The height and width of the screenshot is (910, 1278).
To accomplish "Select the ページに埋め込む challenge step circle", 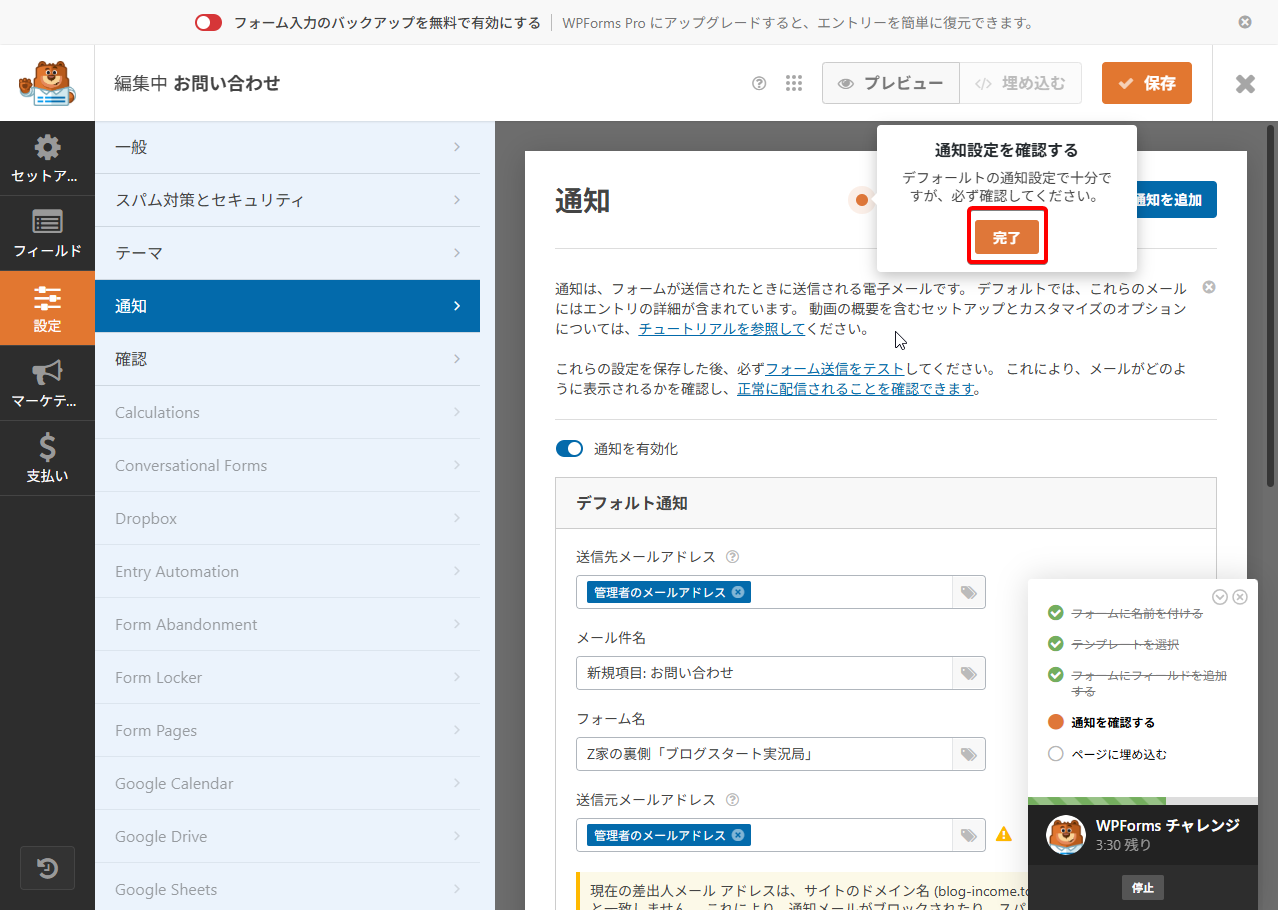I will (x=1055, y=754).
